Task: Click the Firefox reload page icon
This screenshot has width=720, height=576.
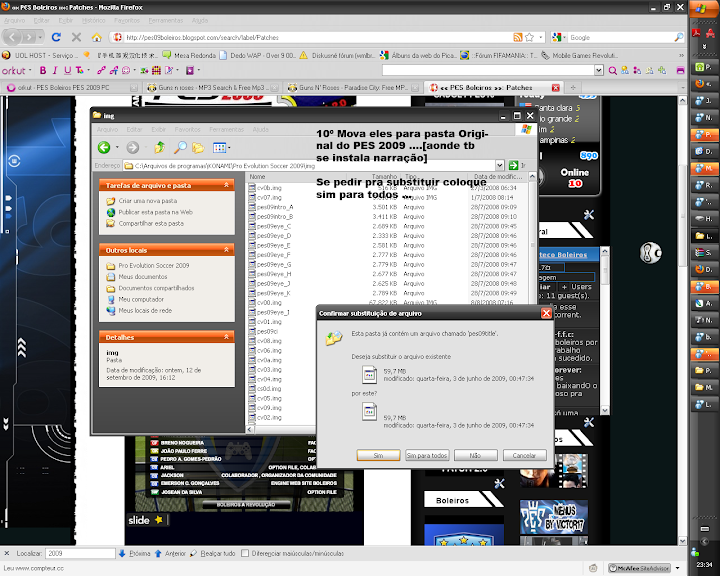Action: coord(56,37)
